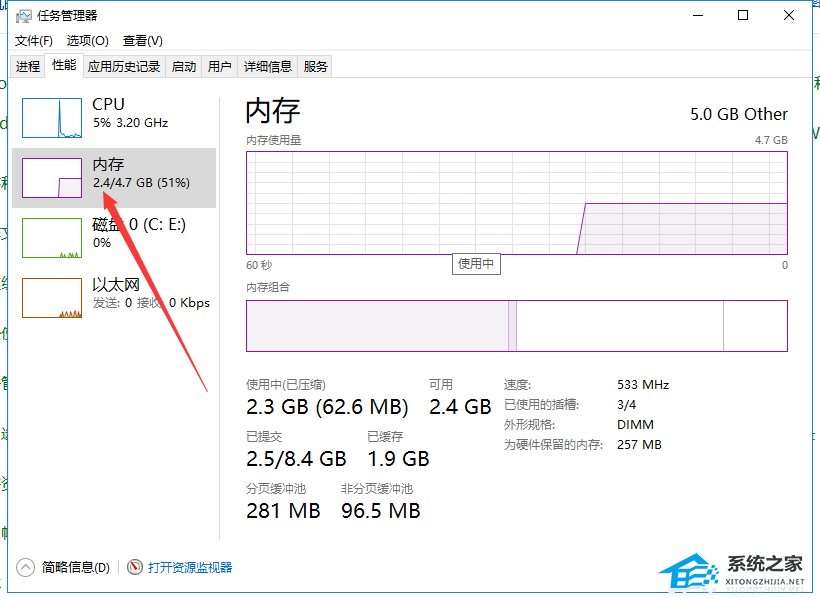Click the 内存组合 composition bar

point(516,326)
